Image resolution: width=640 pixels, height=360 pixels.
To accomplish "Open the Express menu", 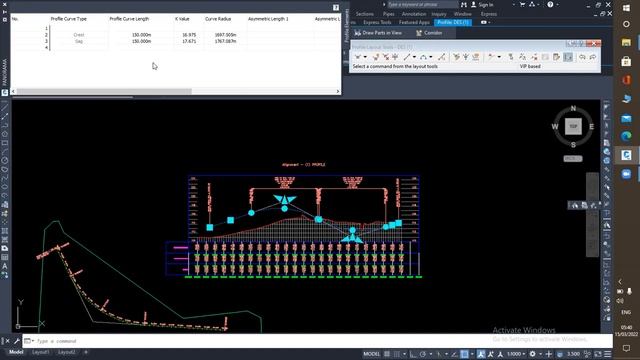I will [489, 14].
